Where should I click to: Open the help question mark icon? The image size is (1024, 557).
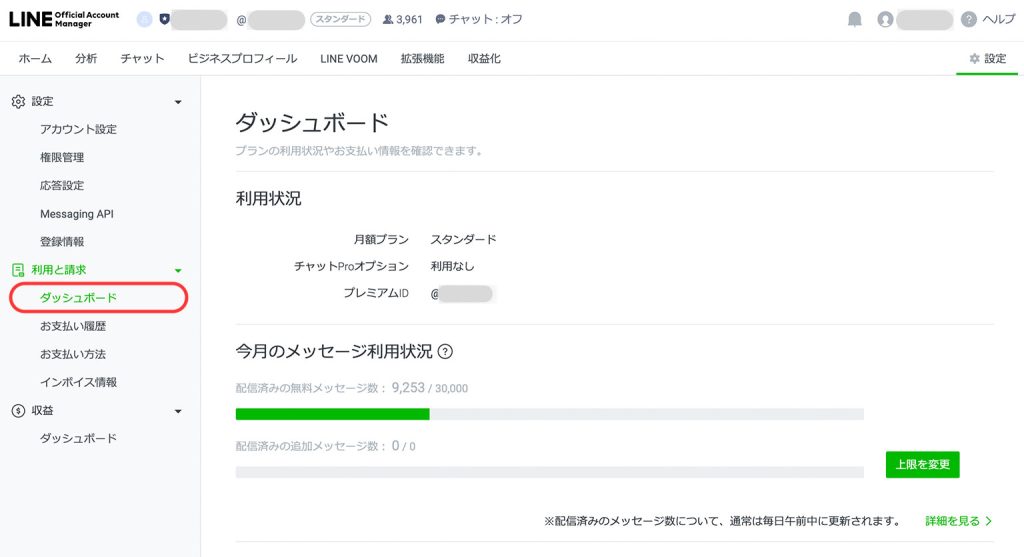pyautogui.click(x=968, y=19)
